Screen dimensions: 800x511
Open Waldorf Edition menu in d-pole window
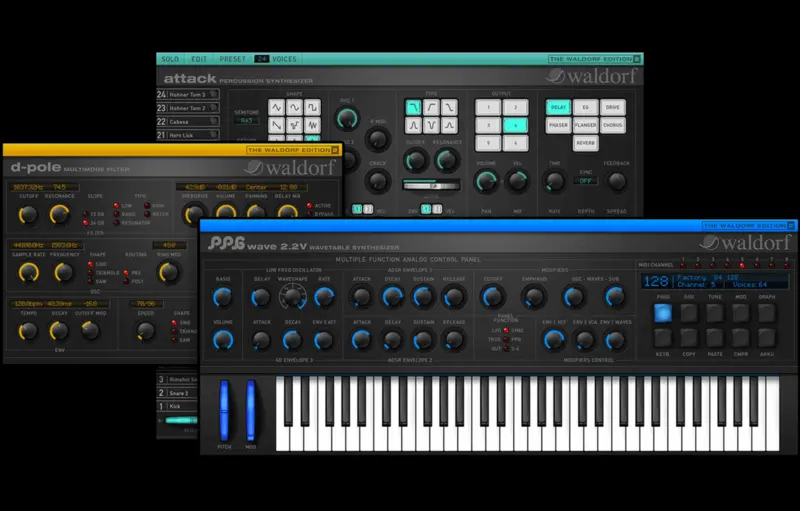coord(293,150)
